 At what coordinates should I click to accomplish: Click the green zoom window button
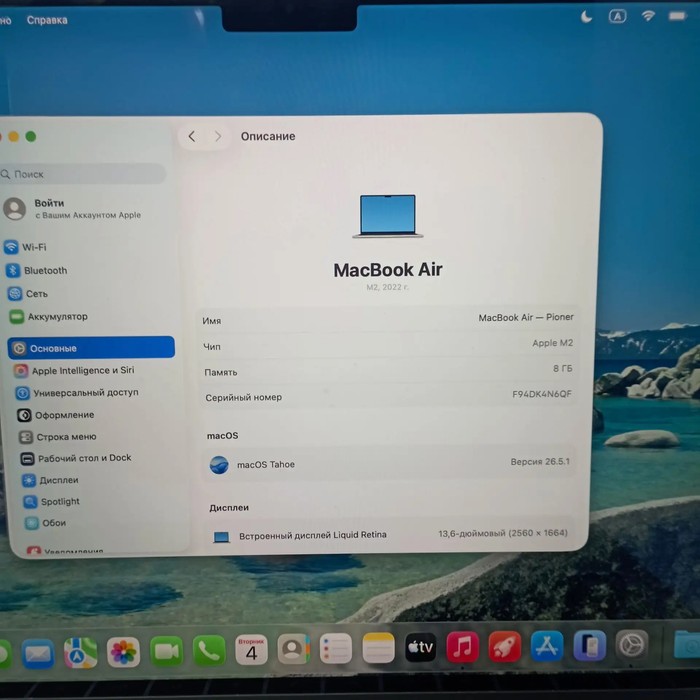(x=31, y=136)
